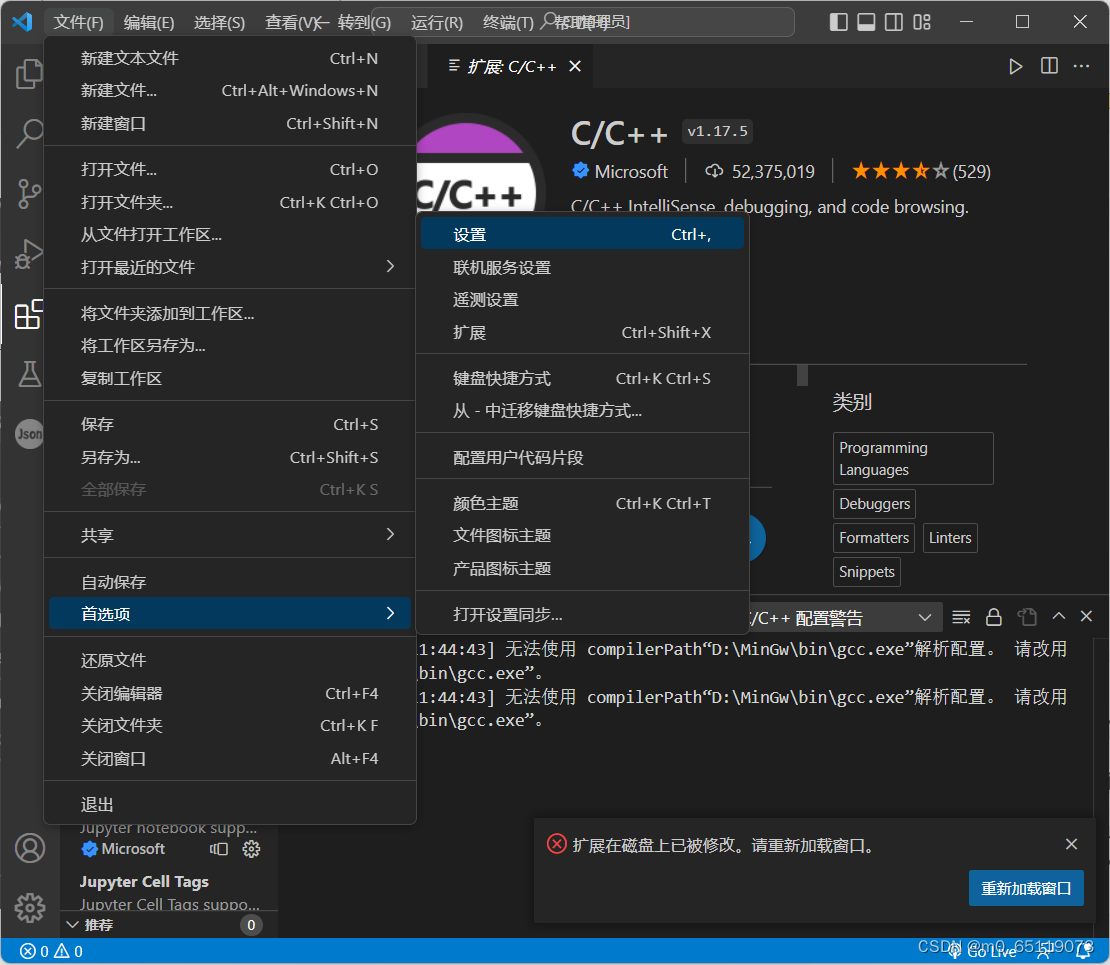Expand the 推荐 extensions section
The height and width of the screenshot is (965, 1110).
click(100, 924)
